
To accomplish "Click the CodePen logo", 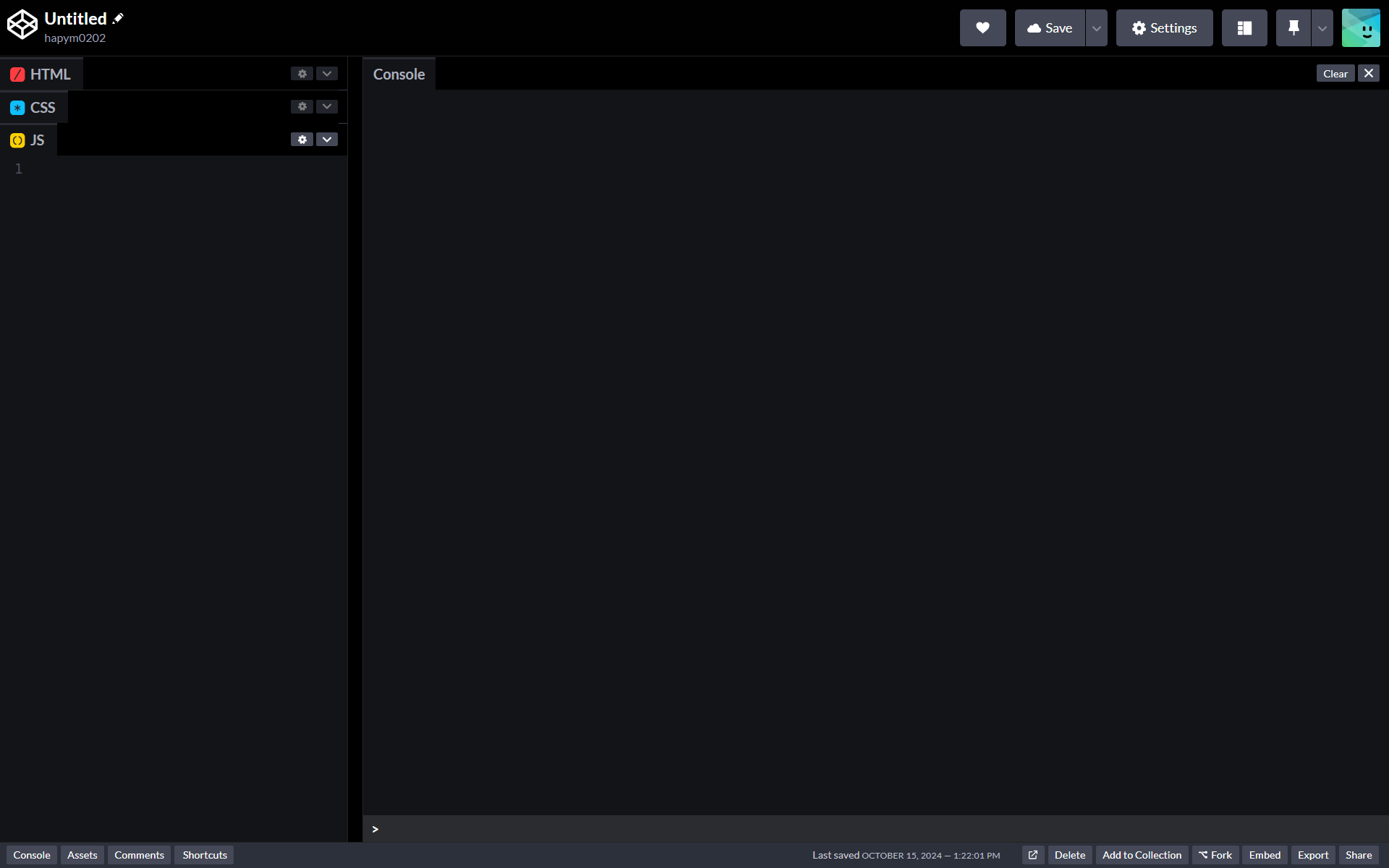I will click(22, 25).
